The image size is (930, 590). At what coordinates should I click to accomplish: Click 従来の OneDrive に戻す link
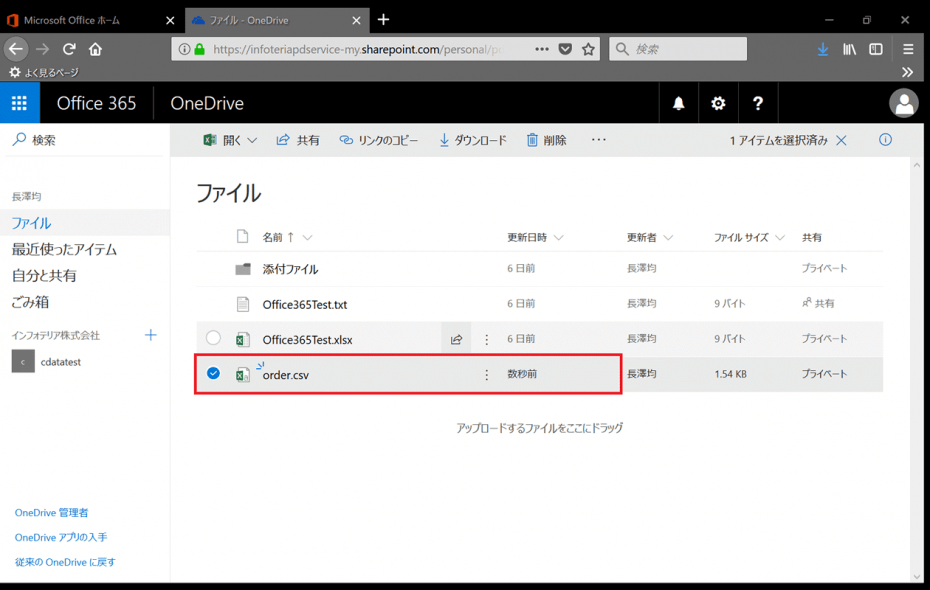point(65,562)
